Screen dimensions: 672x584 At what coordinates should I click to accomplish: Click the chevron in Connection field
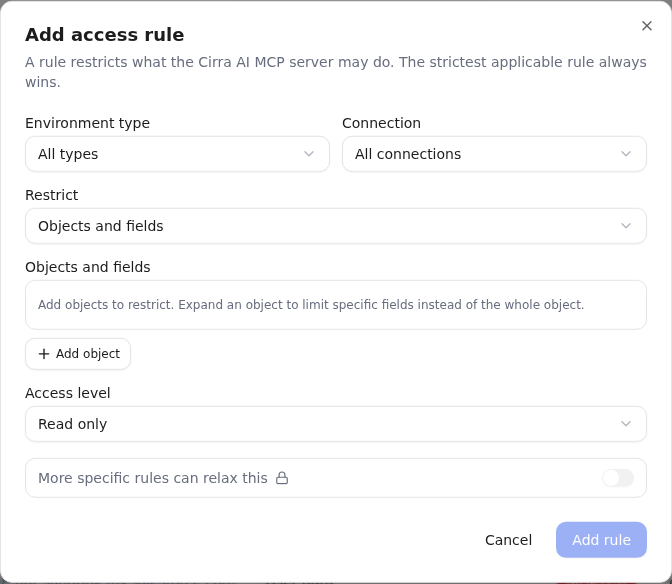626,154
